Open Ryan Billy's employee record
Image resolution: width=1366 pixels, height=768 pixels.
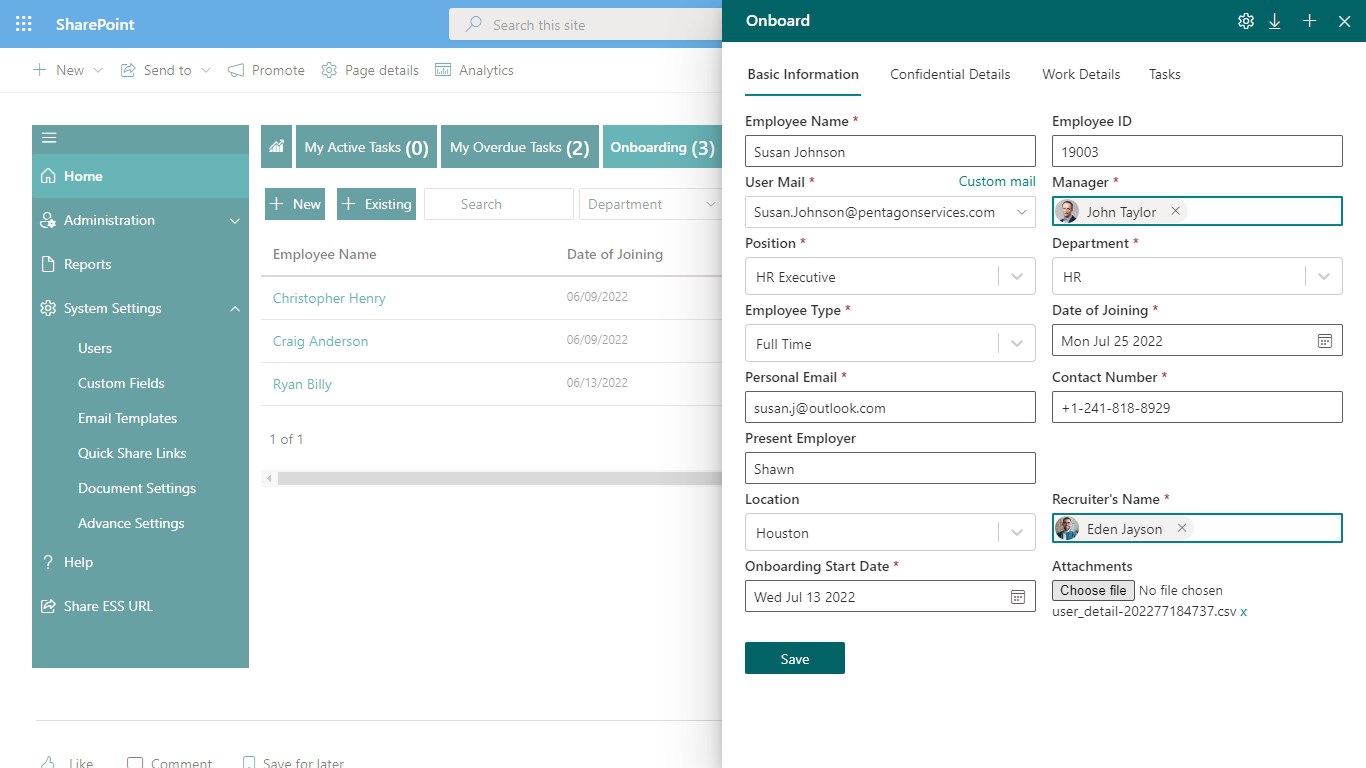tap(302, 384)
